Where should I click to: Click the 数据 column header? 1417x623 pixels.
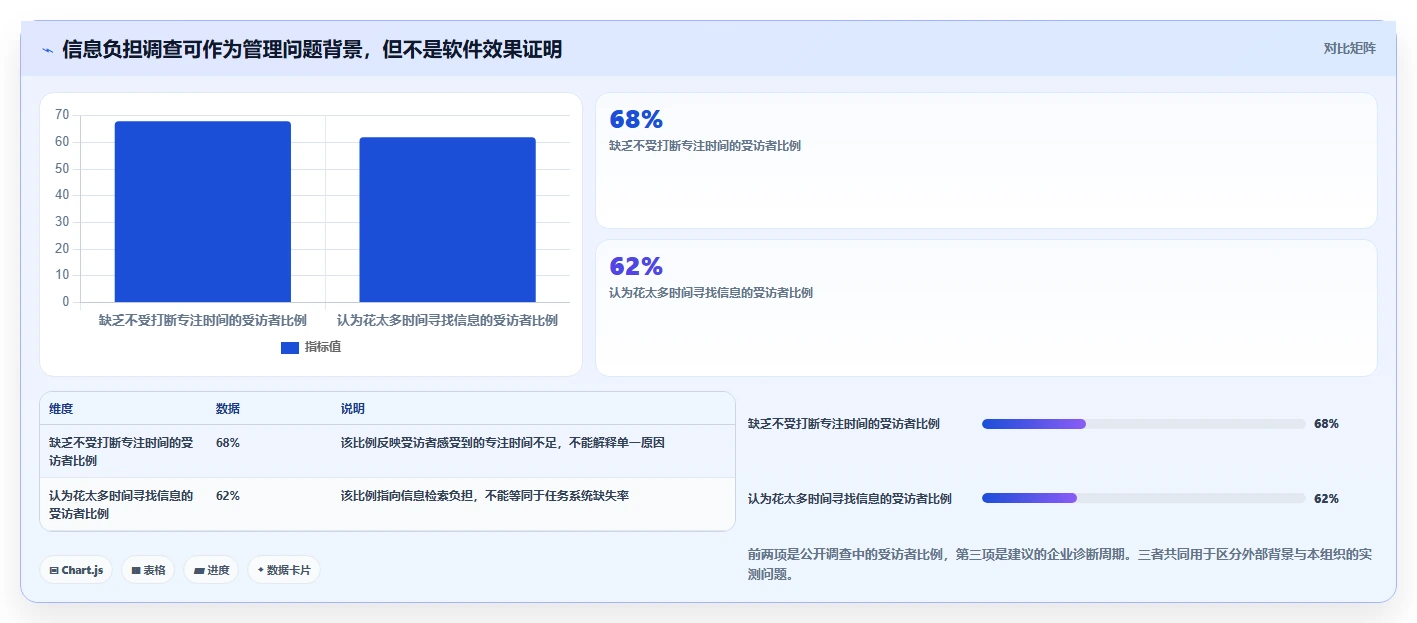point(228,409)
